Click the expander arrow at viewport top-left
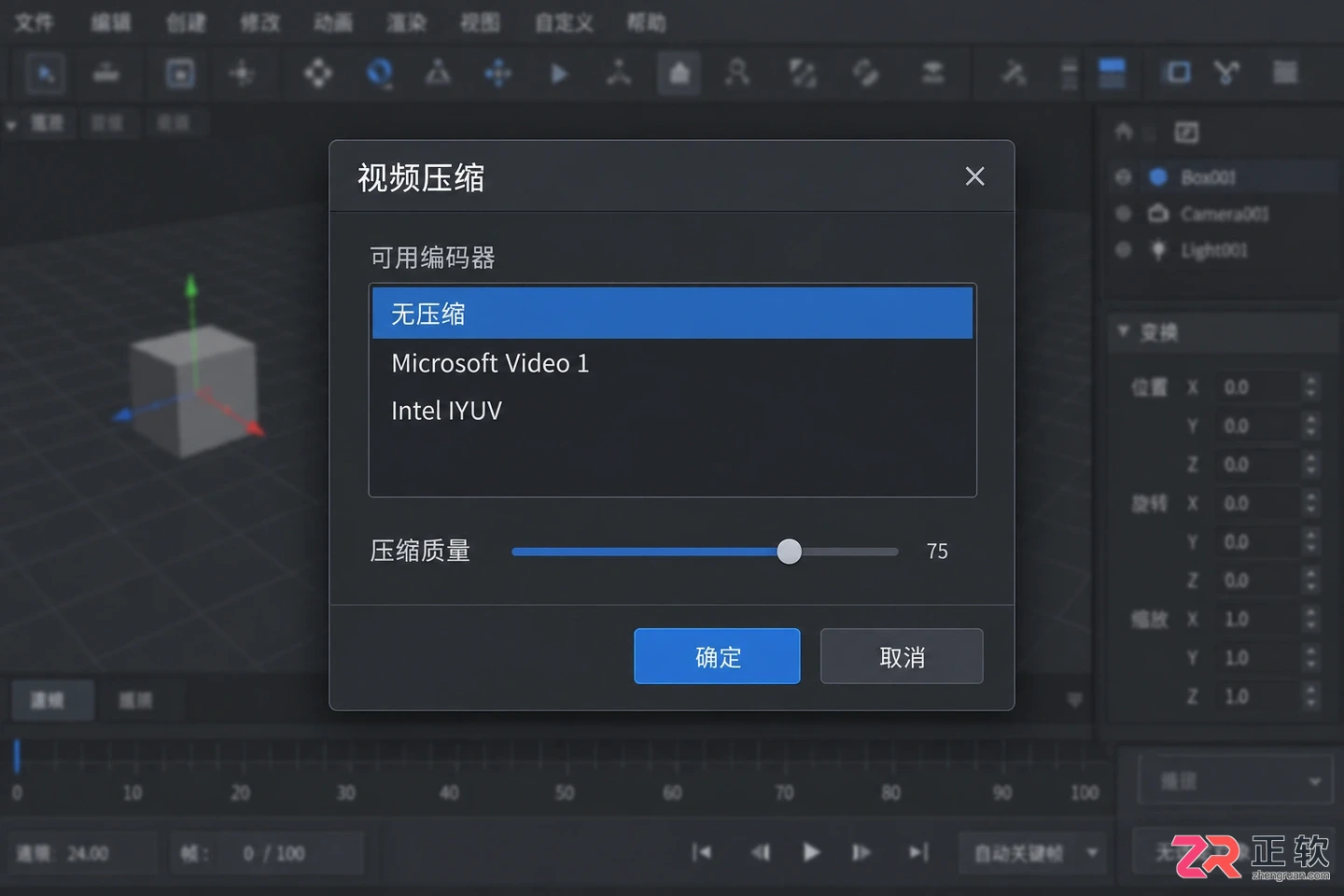1344x896 pixels. tap(11, 124)
